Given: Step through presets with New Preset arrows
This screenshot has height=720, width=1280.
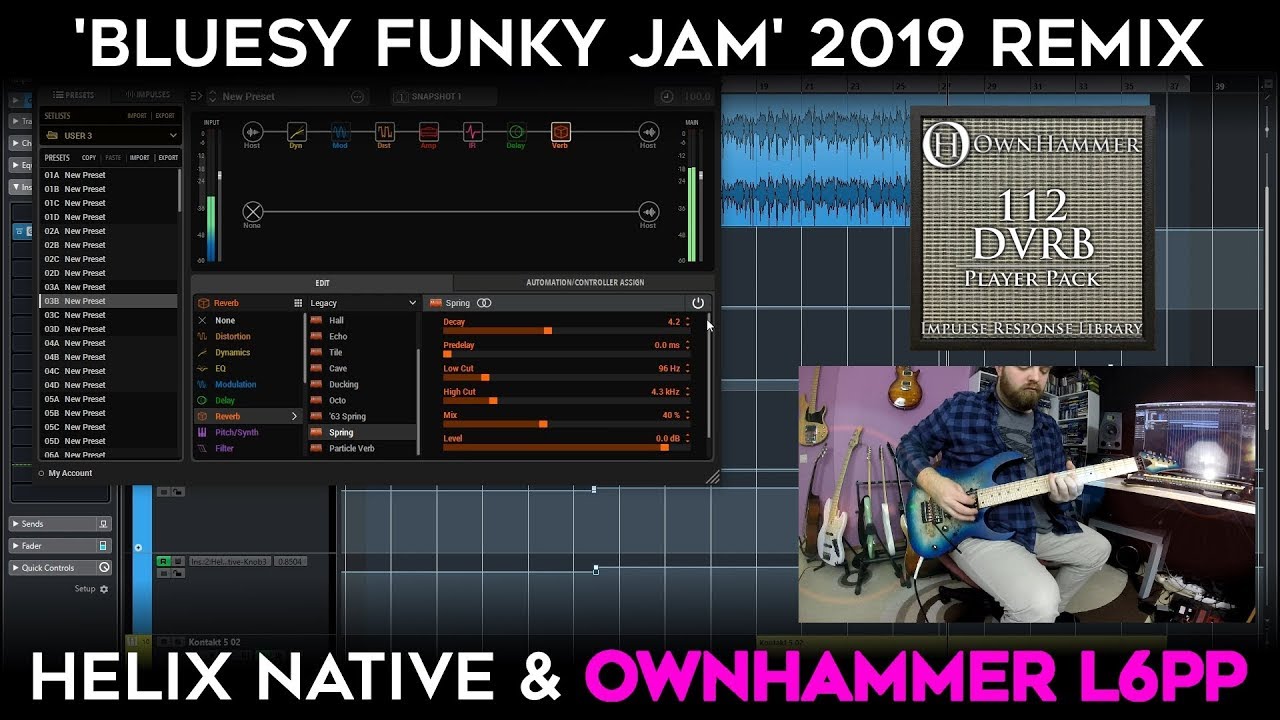Looking at the screenshot, I should point(212,97).
